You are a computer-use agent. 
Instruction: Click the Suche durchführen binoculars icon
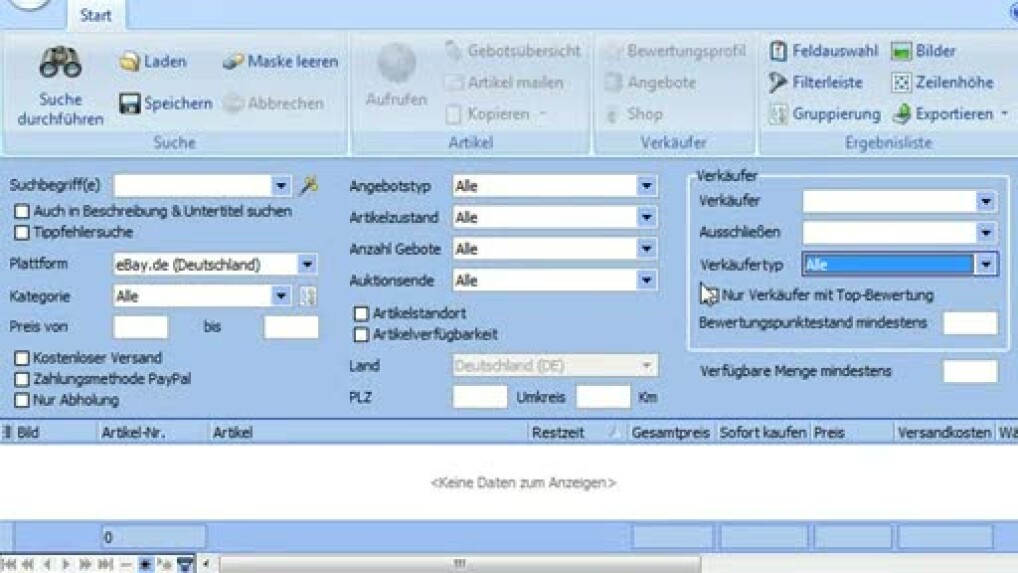60,65
